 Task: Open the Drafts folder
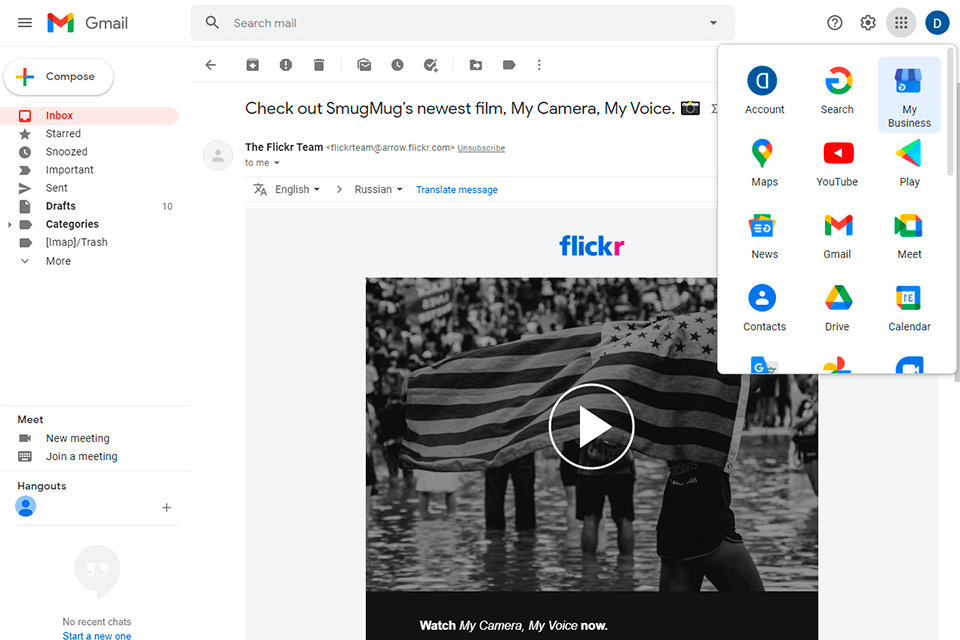click(x=89, y=206)
